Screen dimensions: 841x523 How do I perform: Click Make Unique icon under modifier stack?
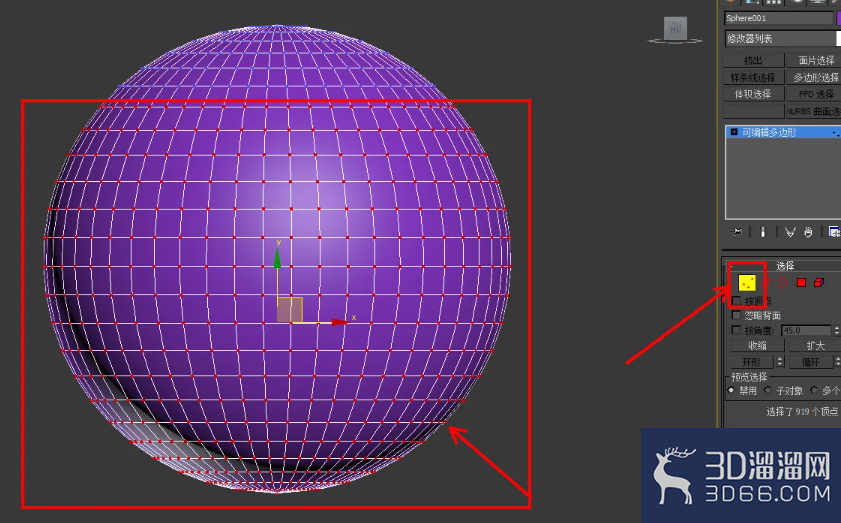click(x=790, y=232)
